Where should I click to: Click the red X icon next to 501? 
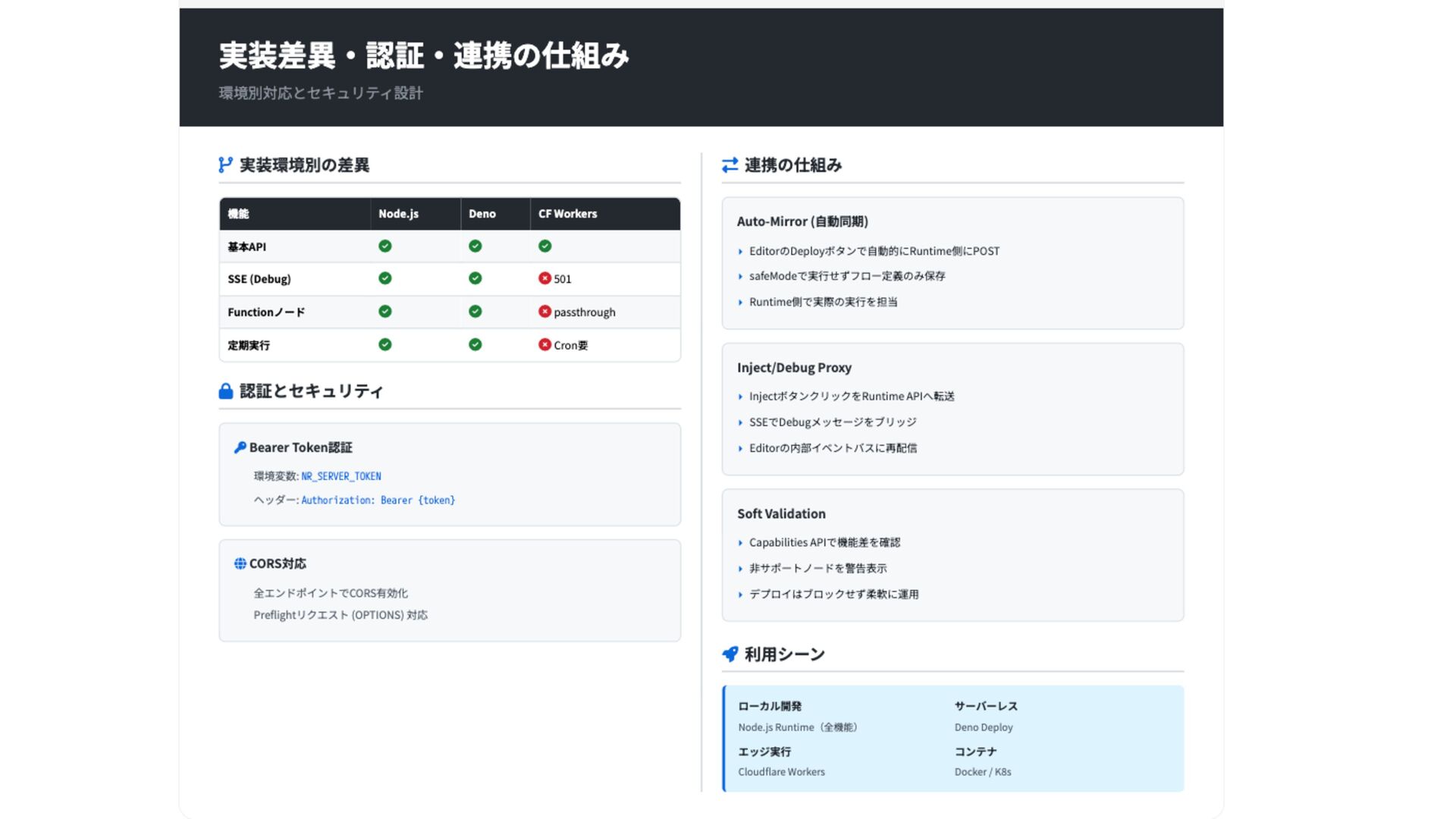pyautogui.click(x=544, y=278)
